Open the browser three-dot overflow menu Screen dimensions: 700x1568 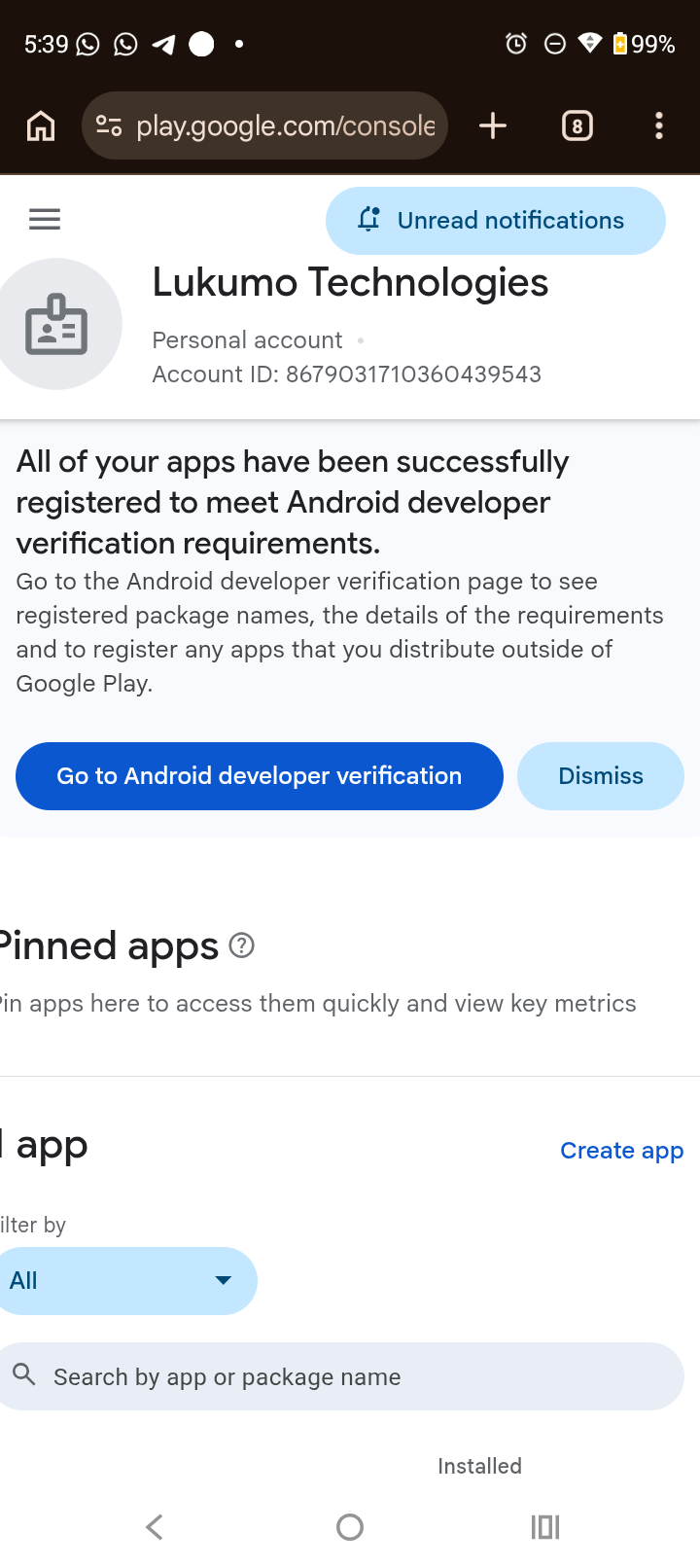(659, 125)
